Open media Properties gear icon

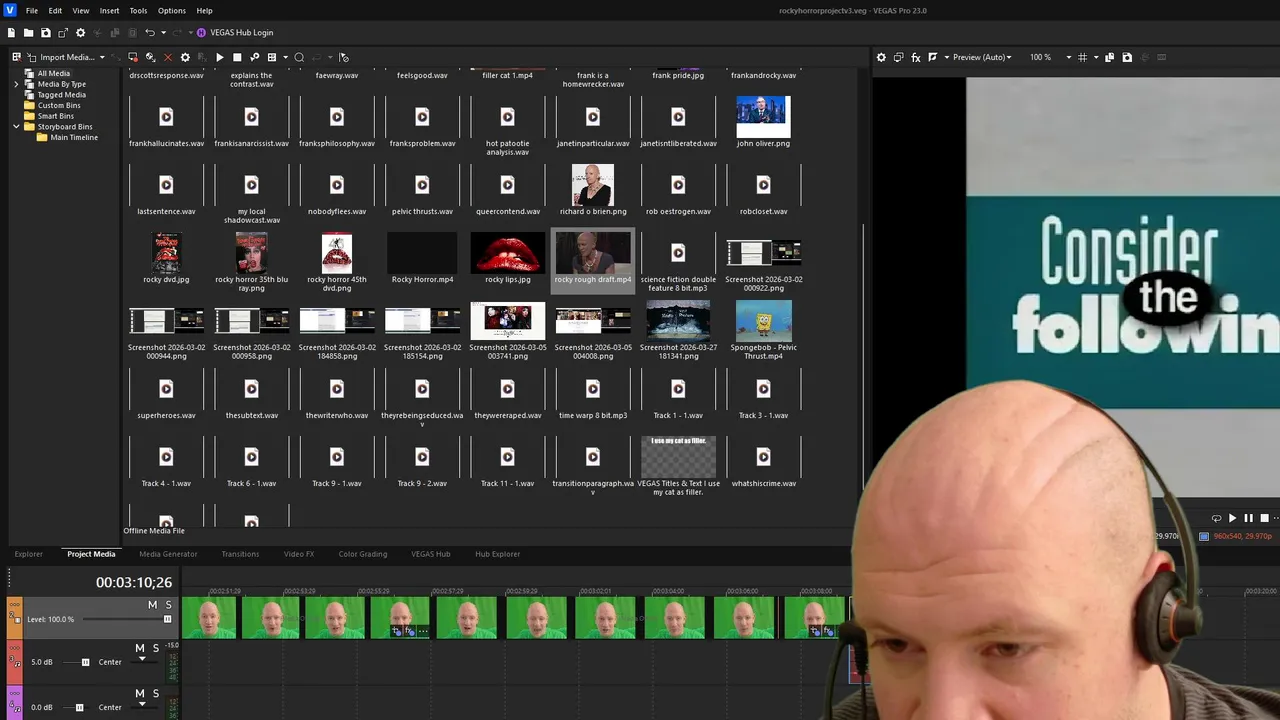click(185, 57)
